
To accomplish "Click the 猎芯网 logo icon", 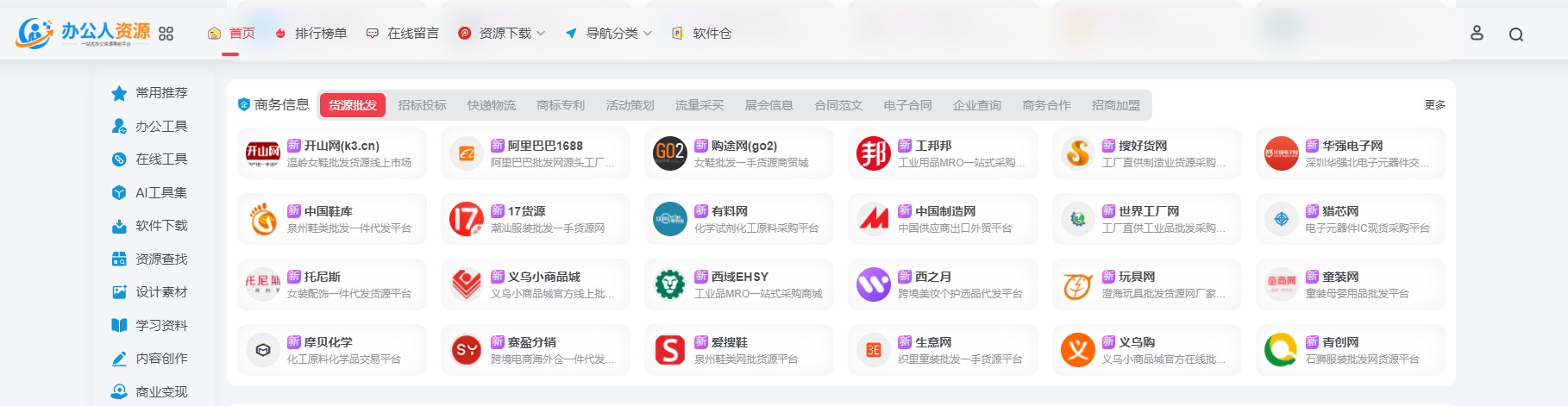I will coord(1282,219).
